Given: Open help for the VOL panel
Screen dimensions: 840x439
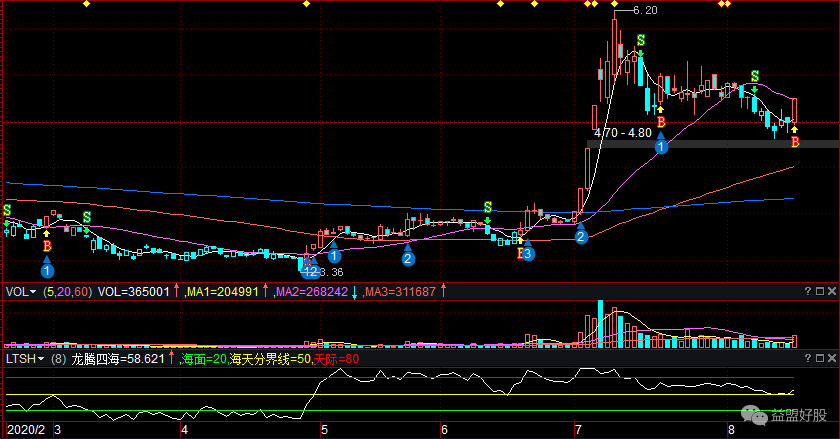Looking at the screenshot, I should (x=809, y=292).
